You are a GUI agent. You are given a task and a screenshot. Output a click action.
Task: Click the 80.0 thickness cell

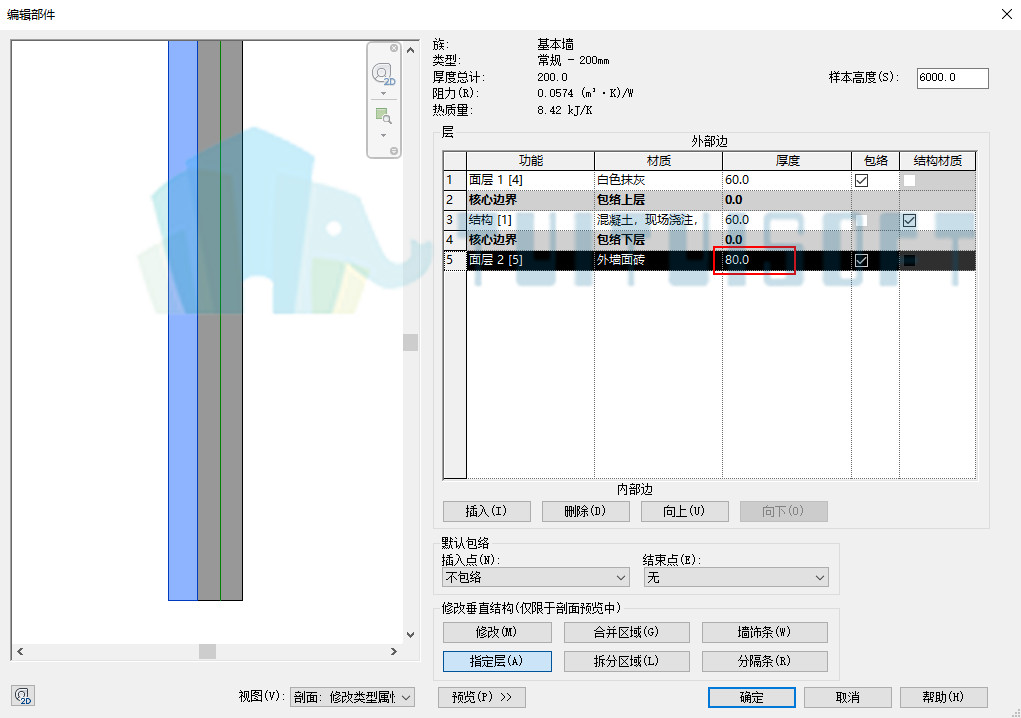pos(787,260)
